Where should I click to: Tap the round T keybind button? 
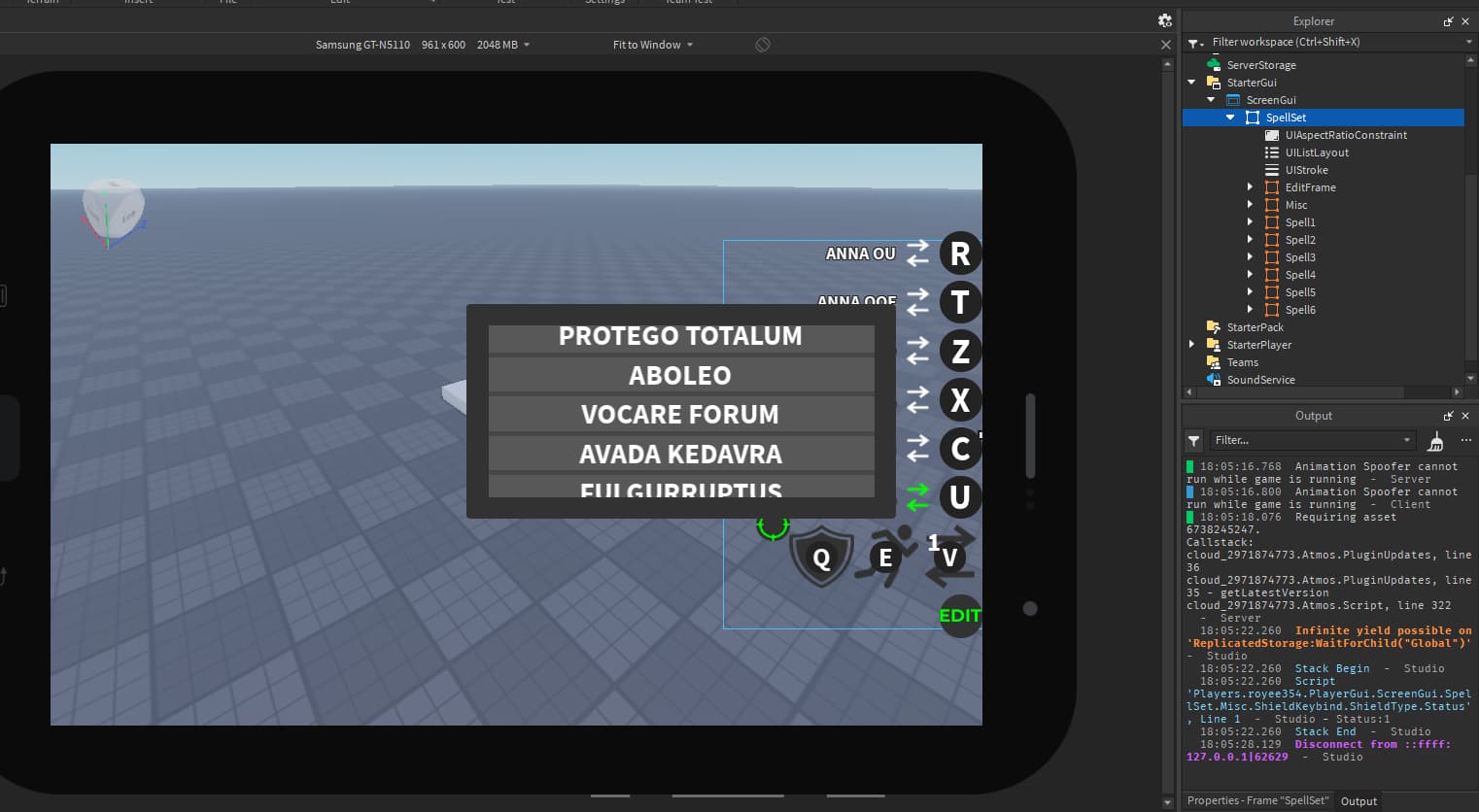(x=960, y=302)
